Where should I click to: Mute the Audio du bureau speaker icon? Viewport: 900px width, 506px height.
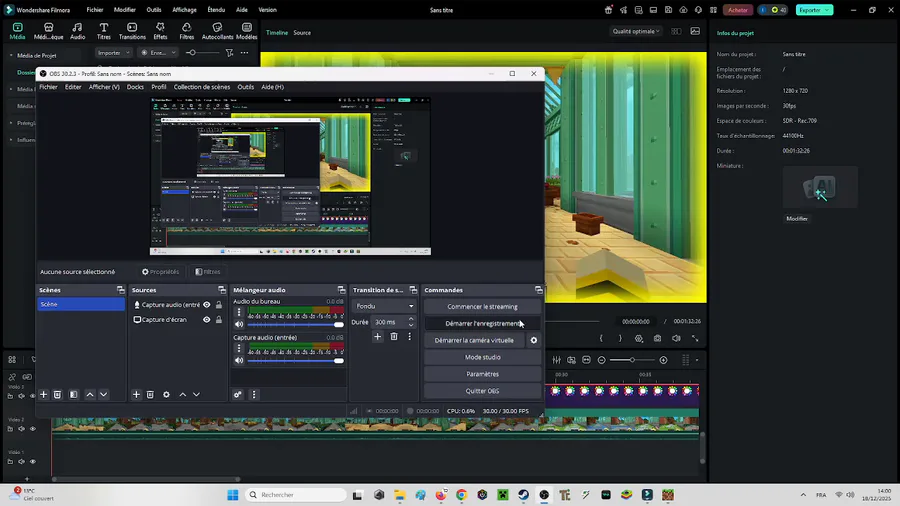coord(239,324)
